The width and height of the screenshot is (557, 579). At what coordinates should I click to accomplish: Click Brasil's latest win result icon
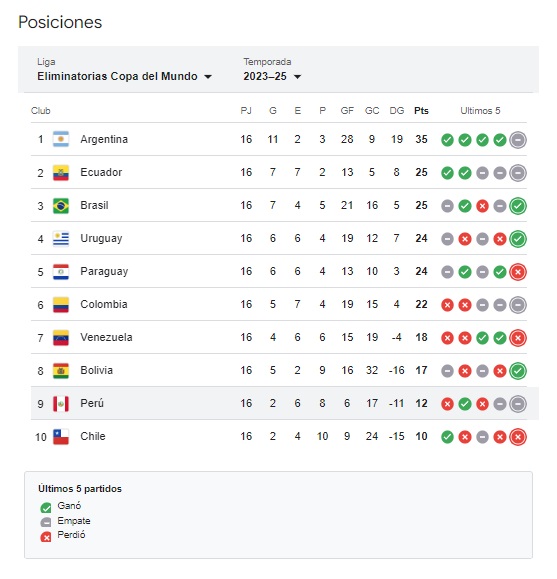517,206
